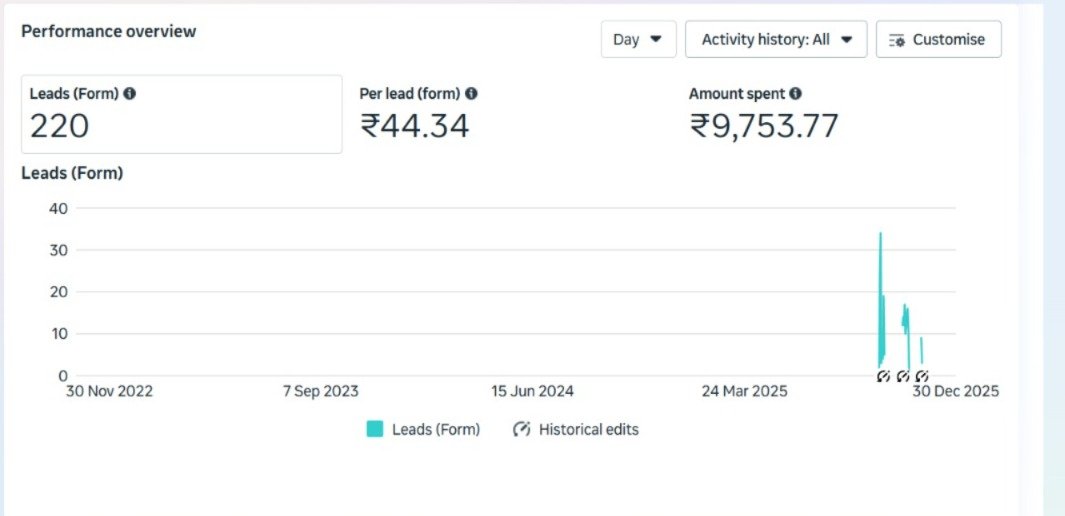Click the teal Leads (Form) legend swatch
Viewport: 1065px width, 516px height.
(x=375, y=429)
